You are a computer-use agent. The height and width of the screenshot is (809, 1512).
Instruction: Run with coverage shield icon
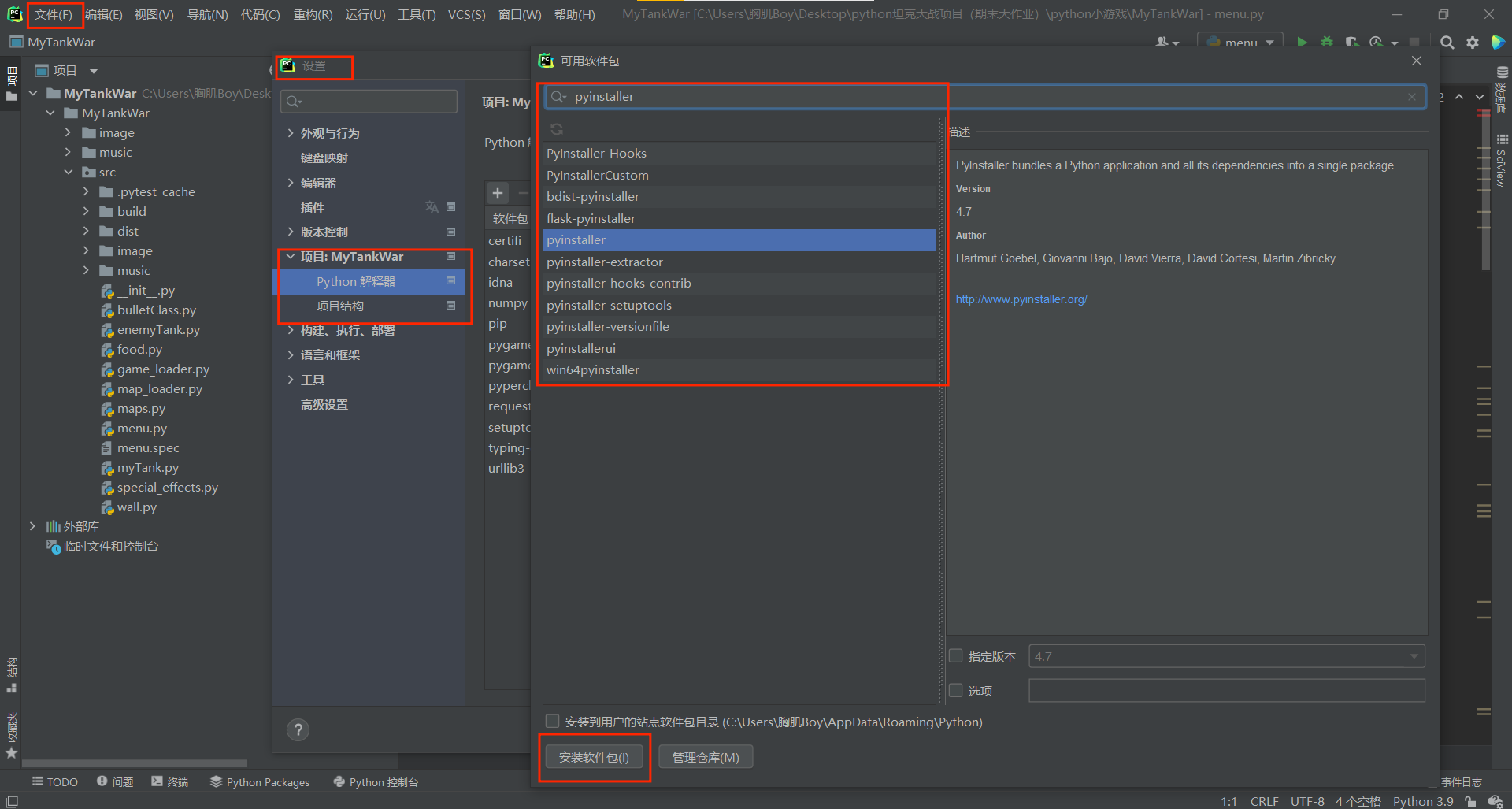point(1351,43)
